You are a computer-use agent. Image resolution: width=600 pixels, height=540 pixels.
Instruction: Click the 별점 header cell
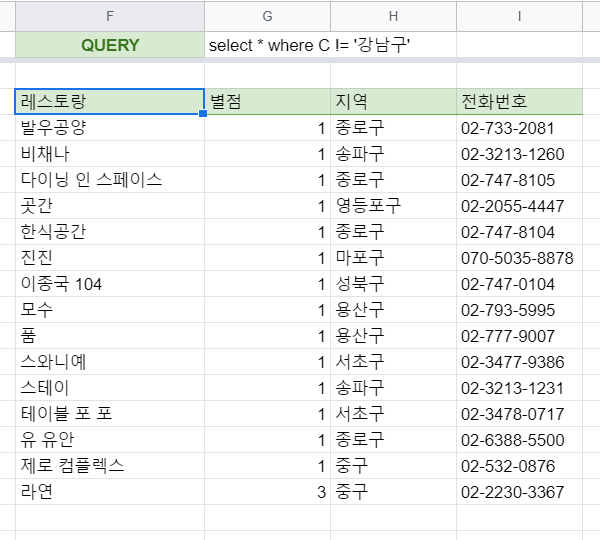tap(267, 101)
